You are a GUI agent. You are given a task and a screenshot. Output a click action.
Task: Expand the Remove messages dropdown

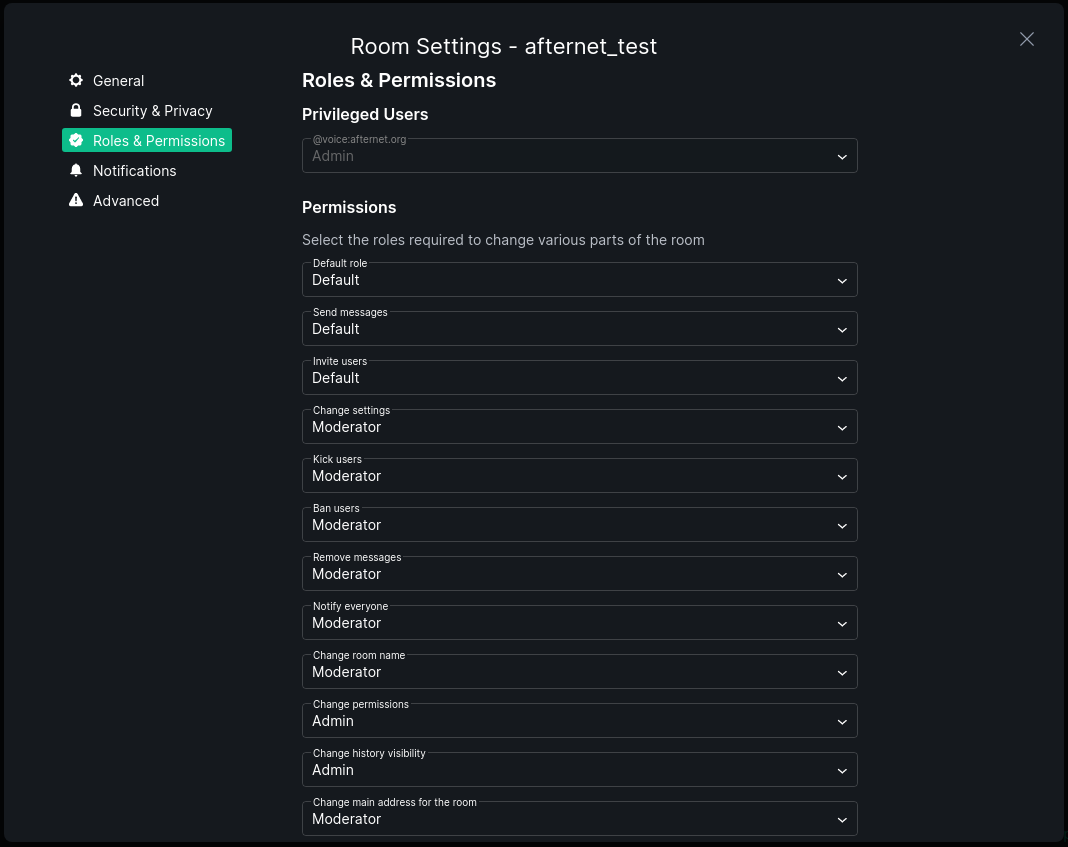click(579, 575)
